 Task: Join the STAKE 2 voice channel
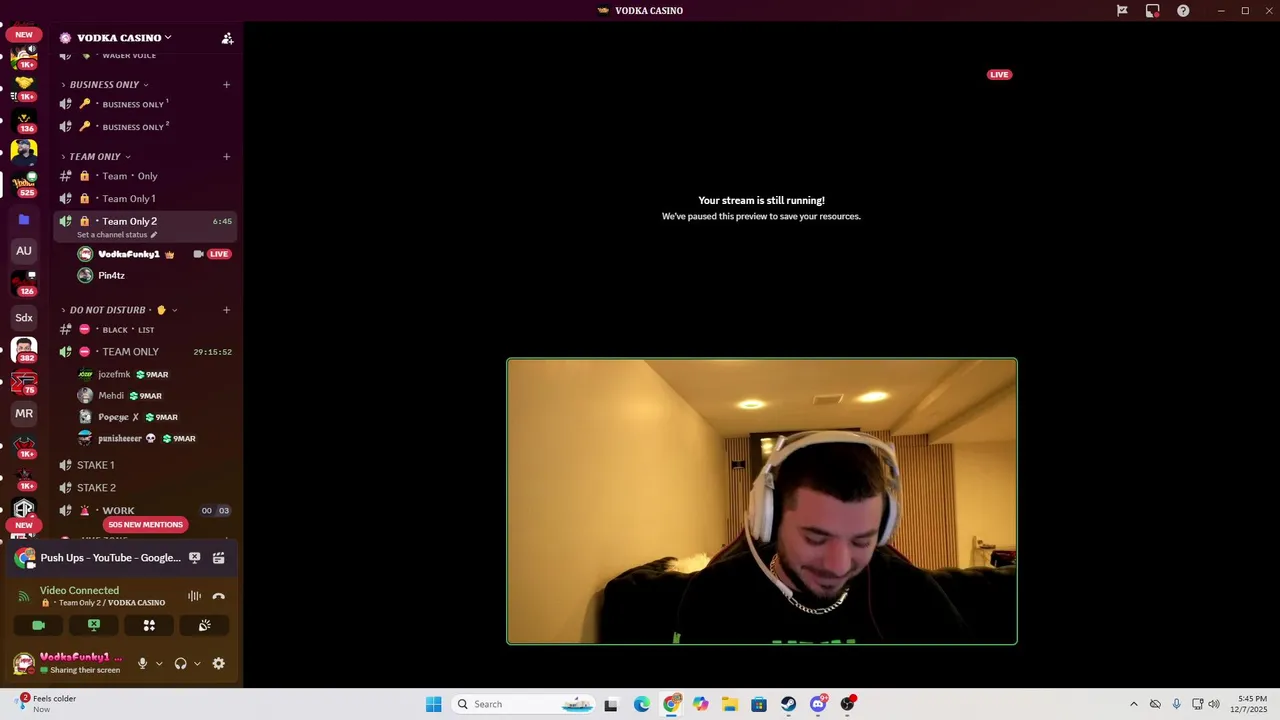point(145,488)
